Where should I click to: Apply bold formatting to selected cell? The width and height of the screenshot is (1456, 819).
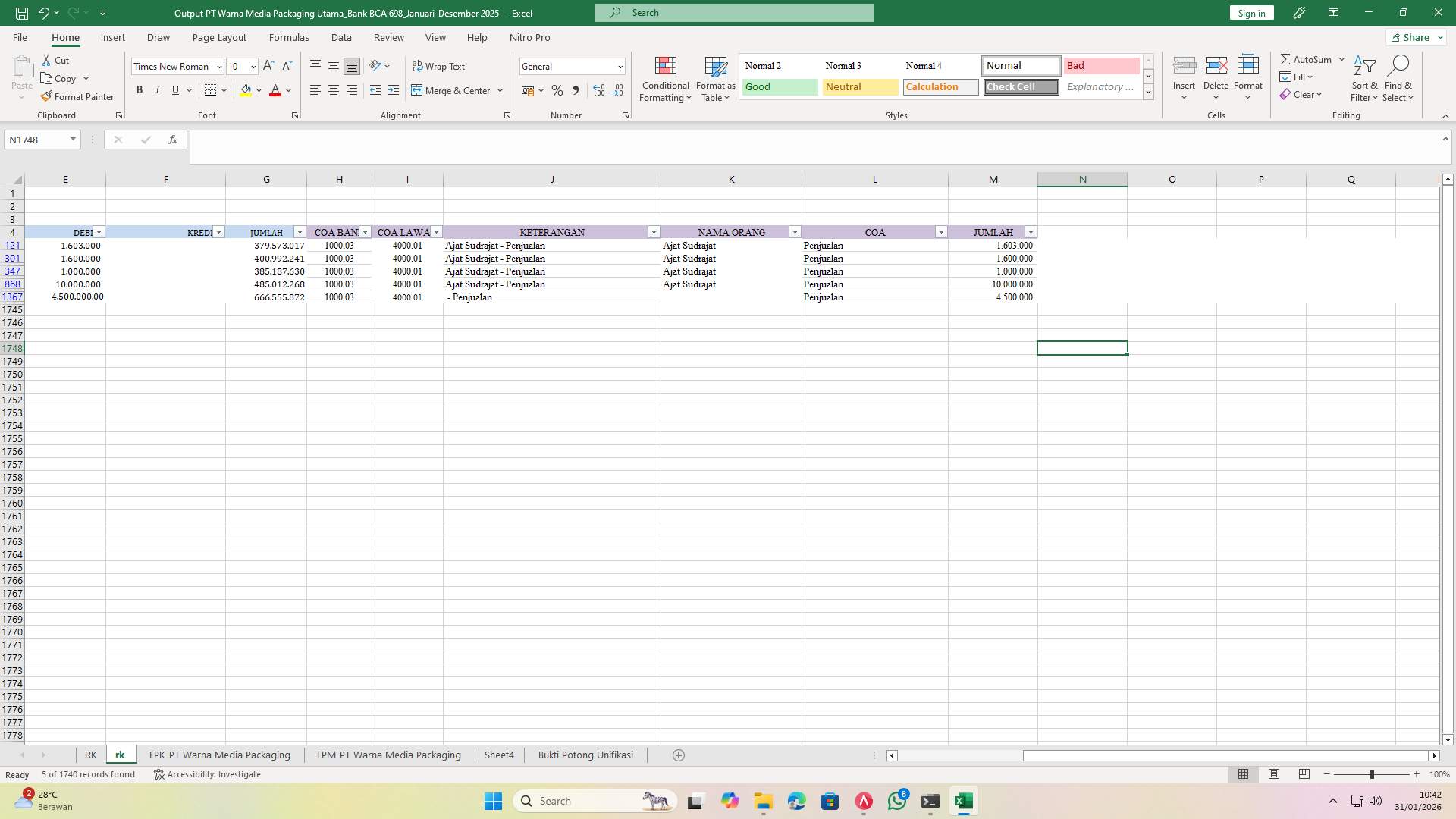point(140,89)
